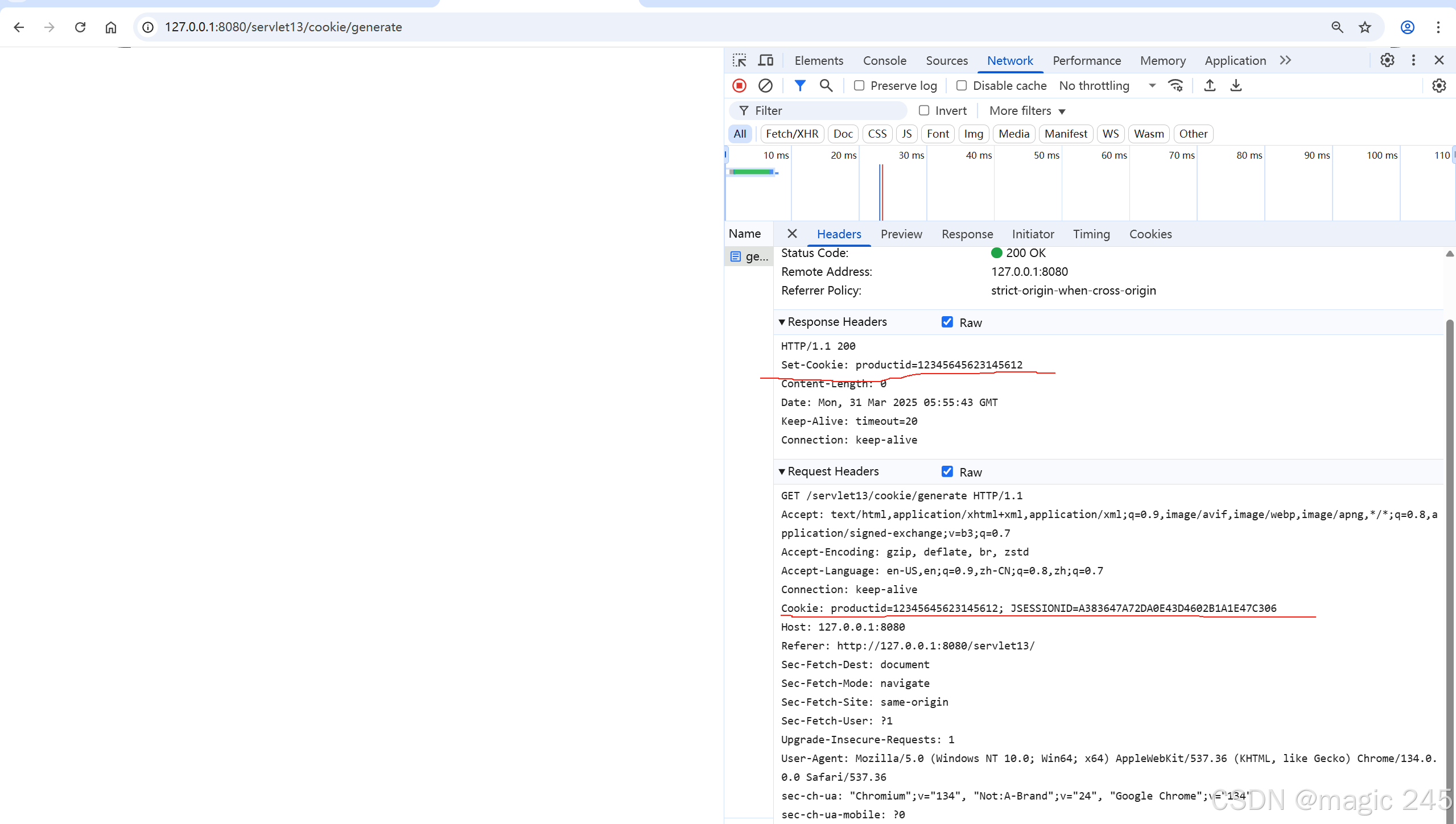This screenshot has height=824, width=1456.
Task: Uncheck Raw for Response Headers
Action: (947, 322)
